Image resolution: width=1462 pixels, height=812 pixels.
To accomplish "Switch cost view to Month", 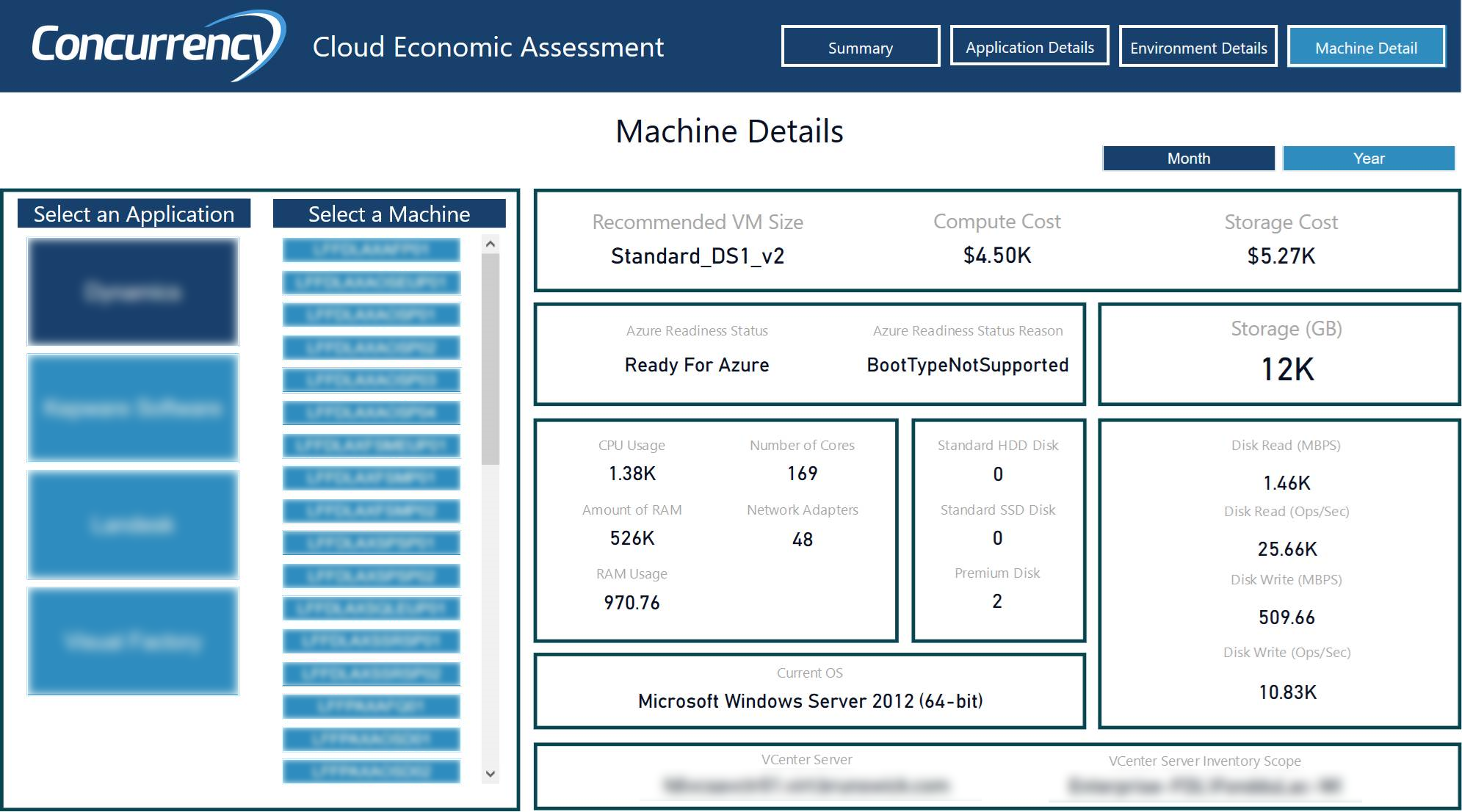I will (x=1189, y=159).
